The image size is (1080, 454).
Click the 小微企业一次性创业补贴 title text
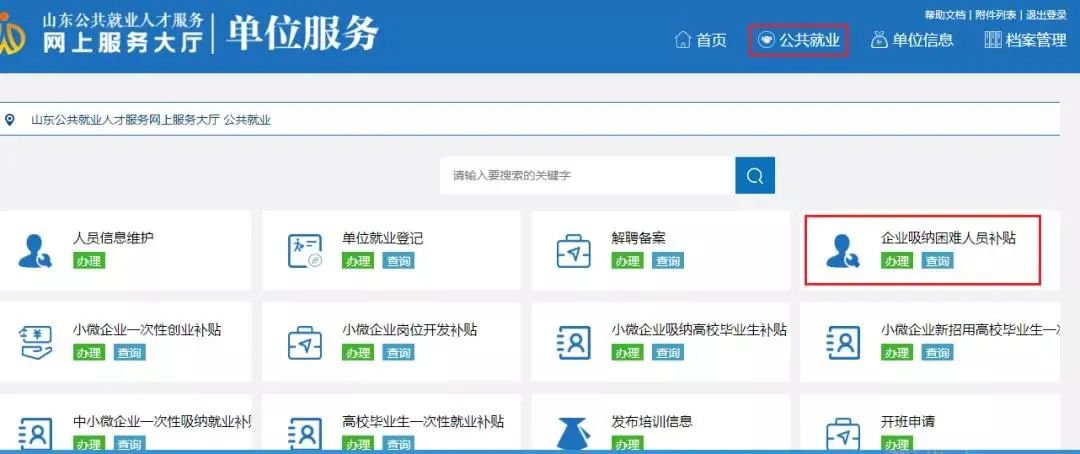(x=147, y=330)
